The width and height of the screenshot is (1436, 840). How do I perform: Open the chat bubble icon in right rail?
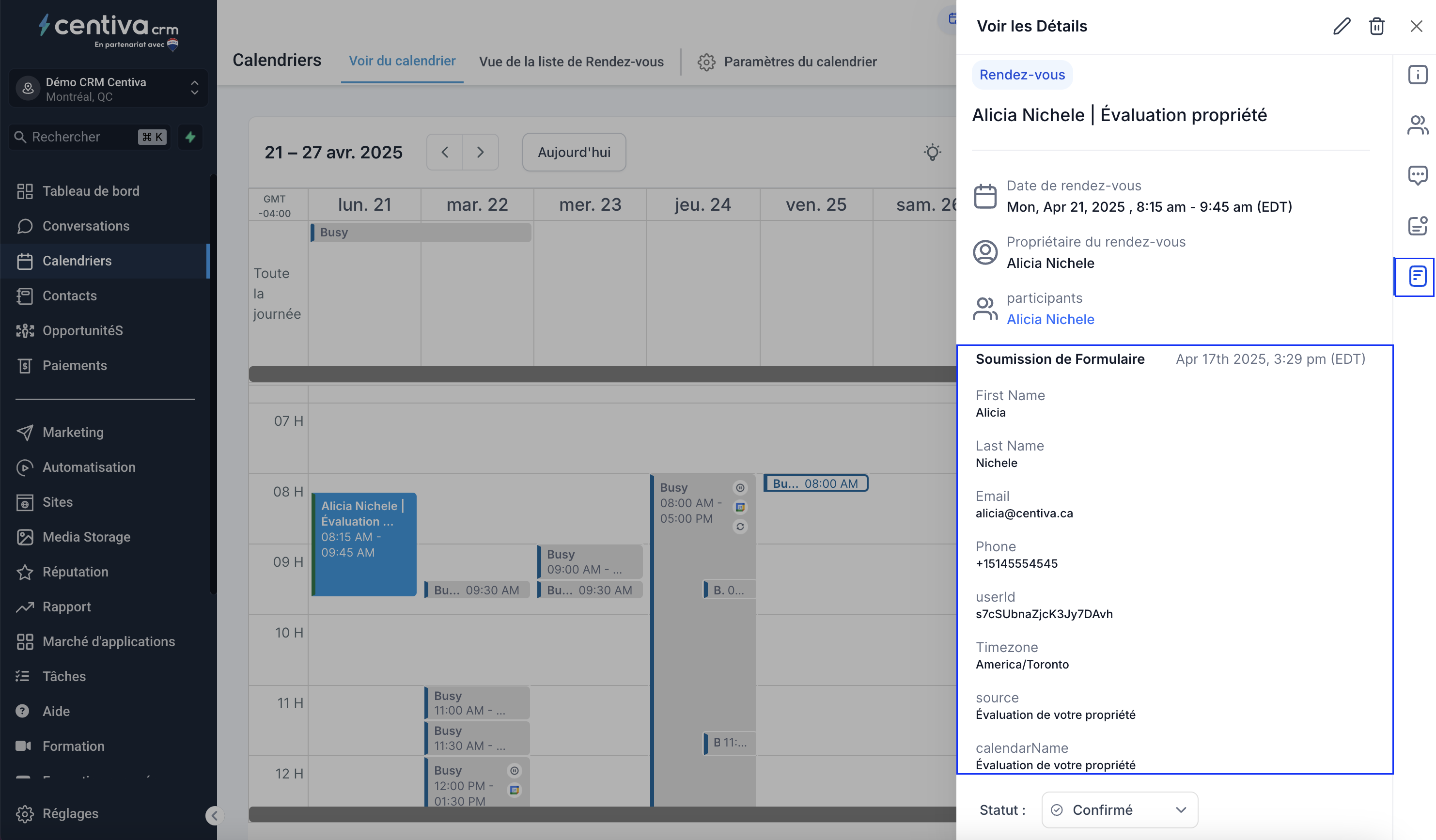click(x=1417, y=175)
